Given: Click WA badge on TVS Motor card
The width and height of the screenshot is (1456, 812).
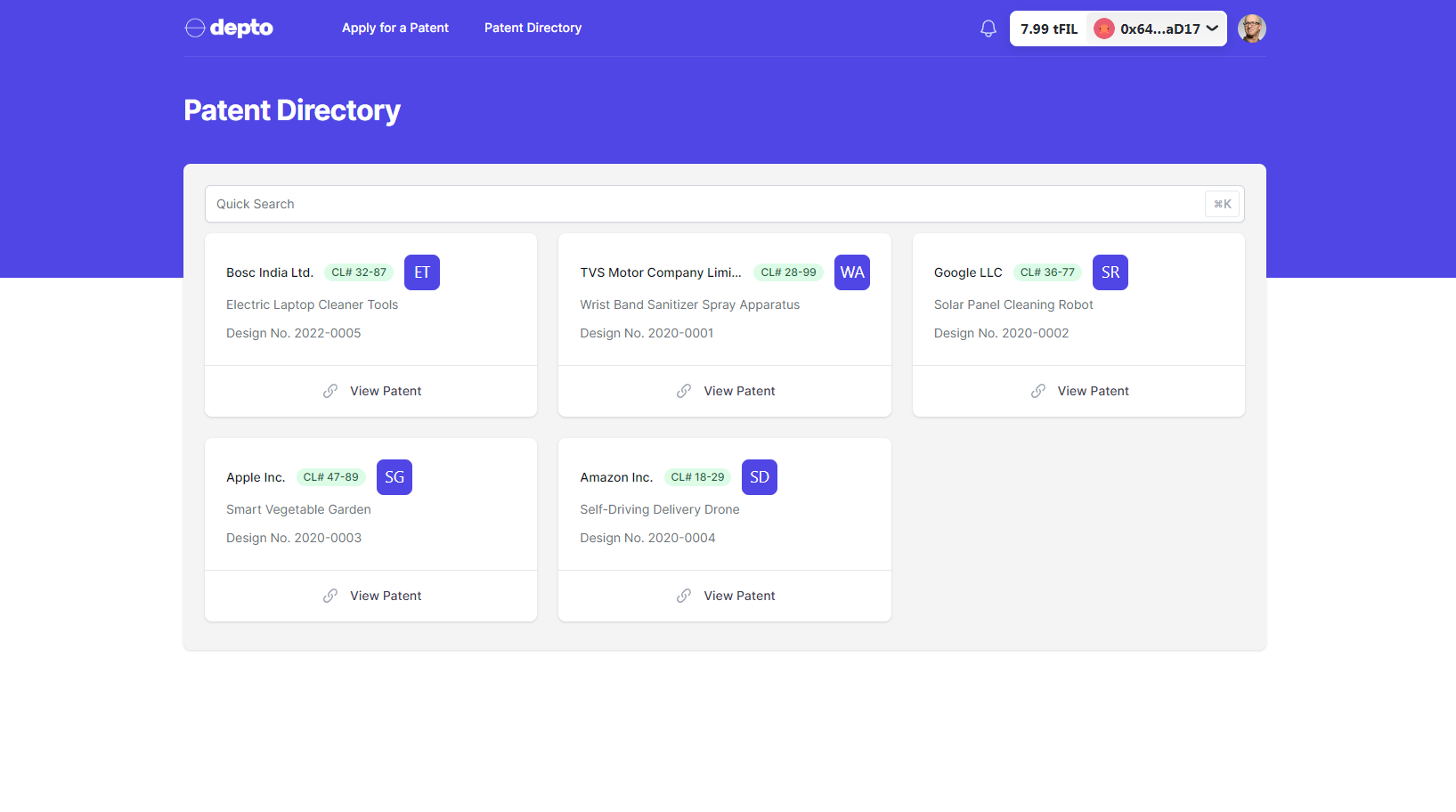Looking at the screenshot, I should [x=852, y=272].
